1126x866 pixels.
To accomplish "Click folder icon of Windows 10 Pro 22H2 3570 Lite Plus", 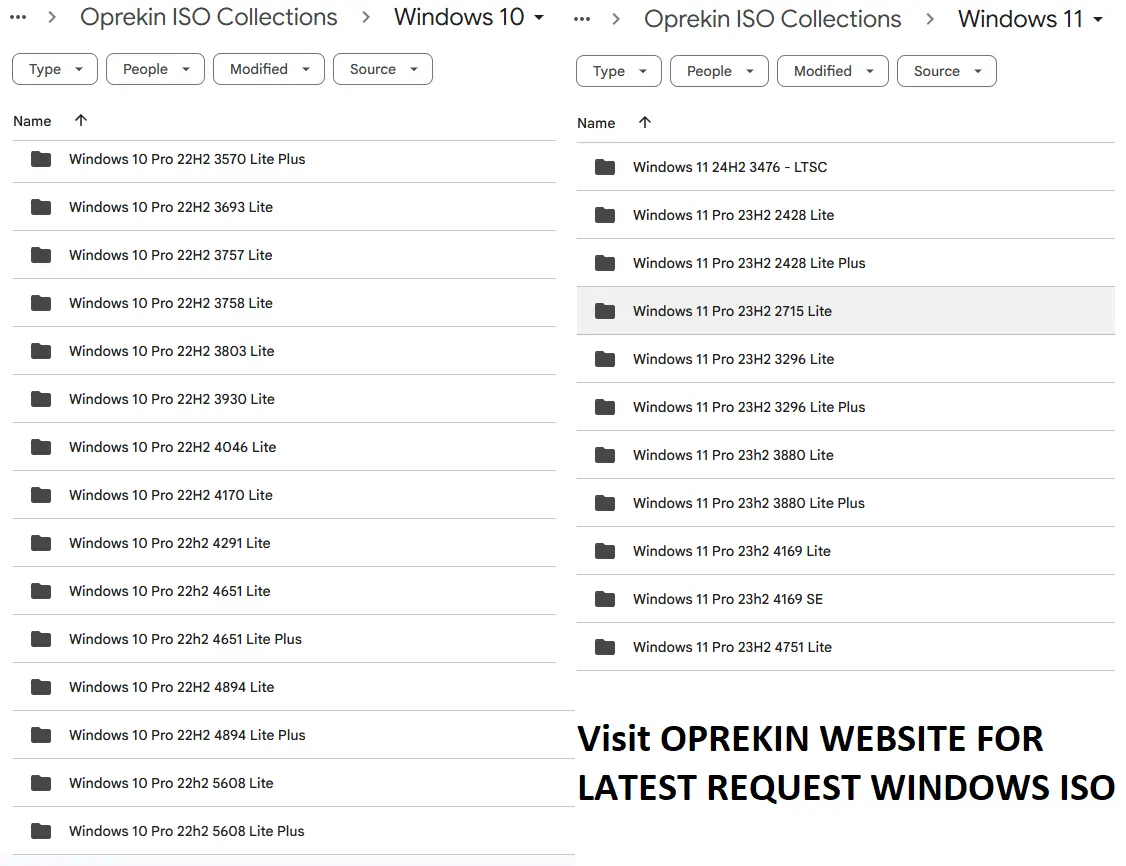I will click(x=41, y=159).
